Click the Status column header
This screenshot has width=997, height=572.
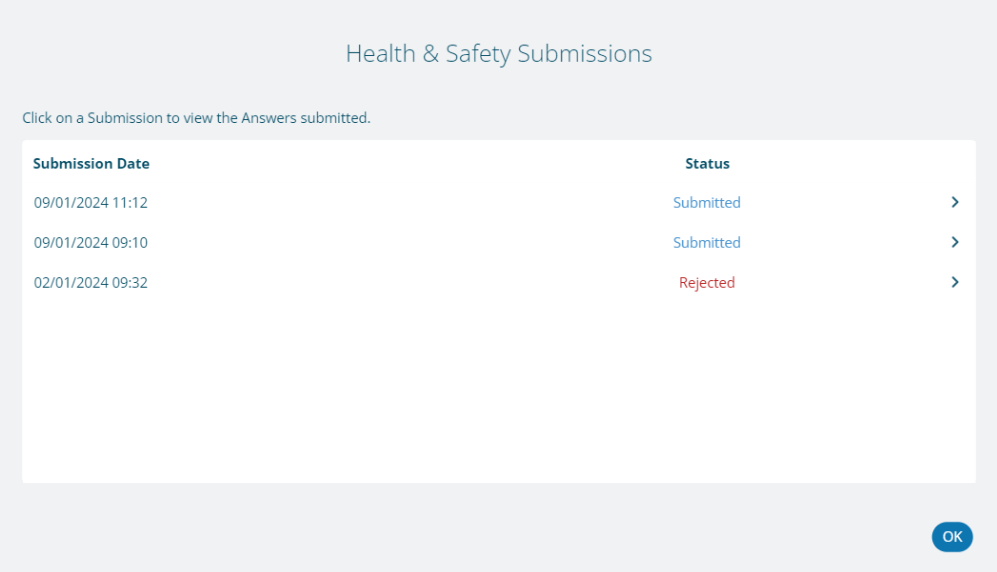click(x=707, y=163)
